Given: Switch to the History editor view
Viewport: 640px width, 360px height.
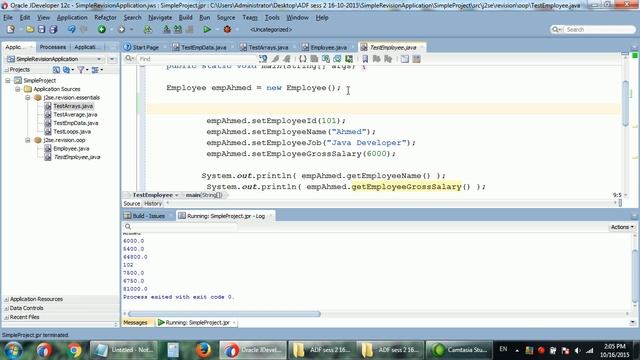Looking at the screenshot, I should click(153, 203).
